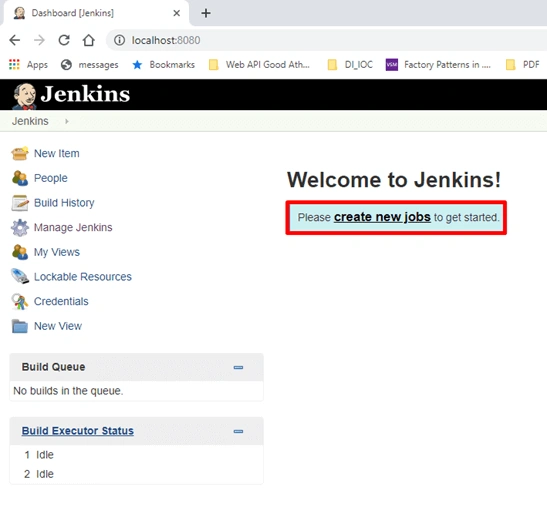This screenshot has height=507, width=547.
Task: Follow the create new jobs link
Action: click(382, 217)
